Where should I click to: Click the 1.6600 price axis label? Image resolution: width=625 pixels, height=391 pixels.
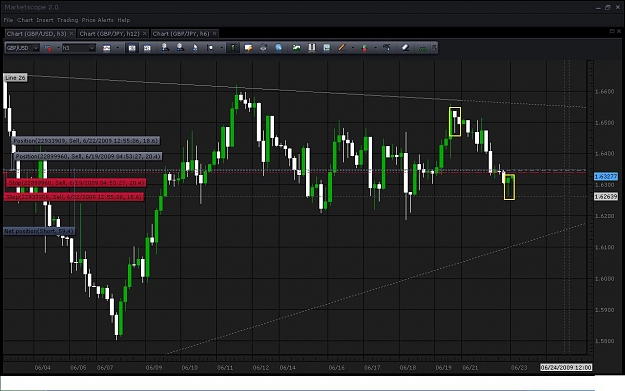[604, 91]
